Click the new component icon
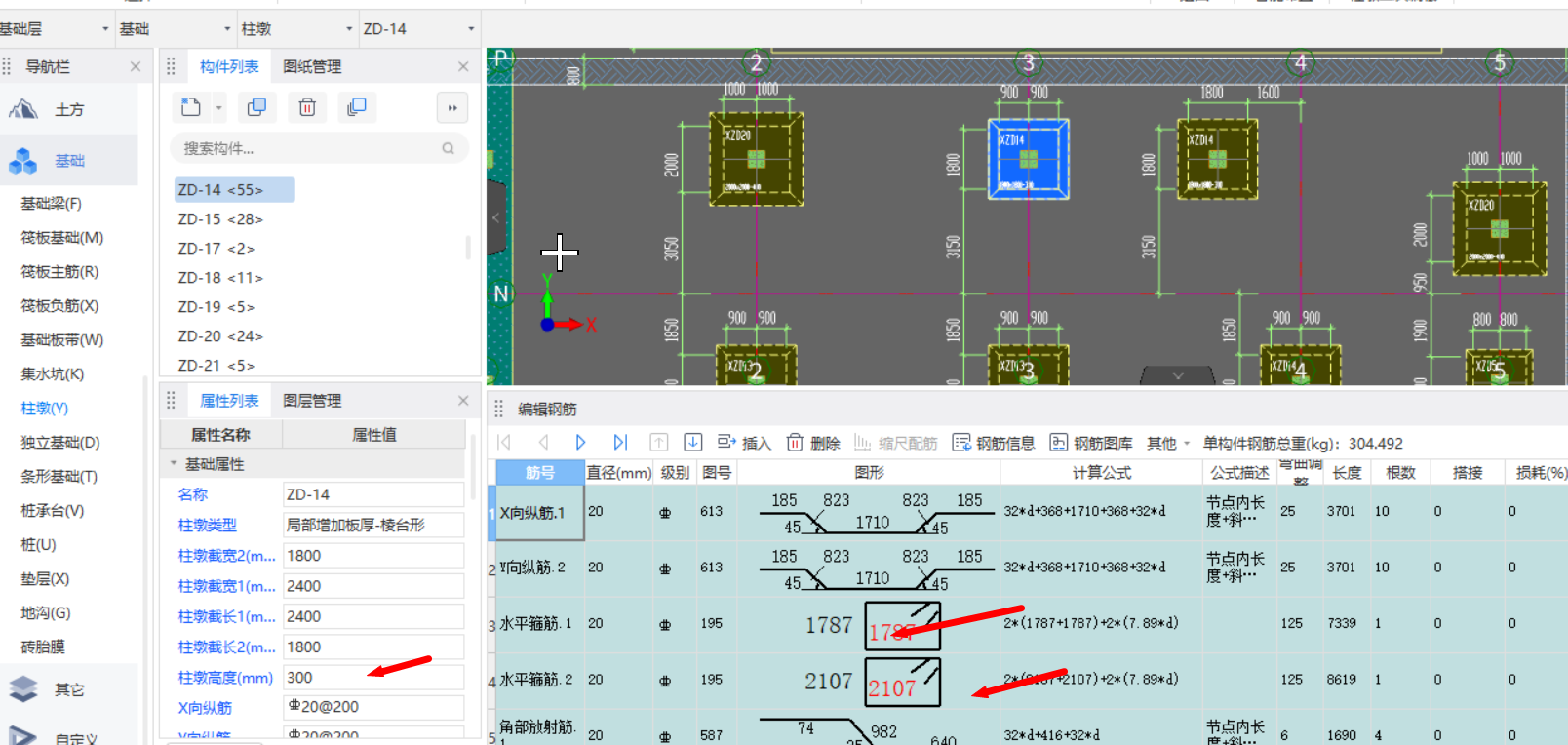This screenshot has height=745, width=1568. click(191, 107)
